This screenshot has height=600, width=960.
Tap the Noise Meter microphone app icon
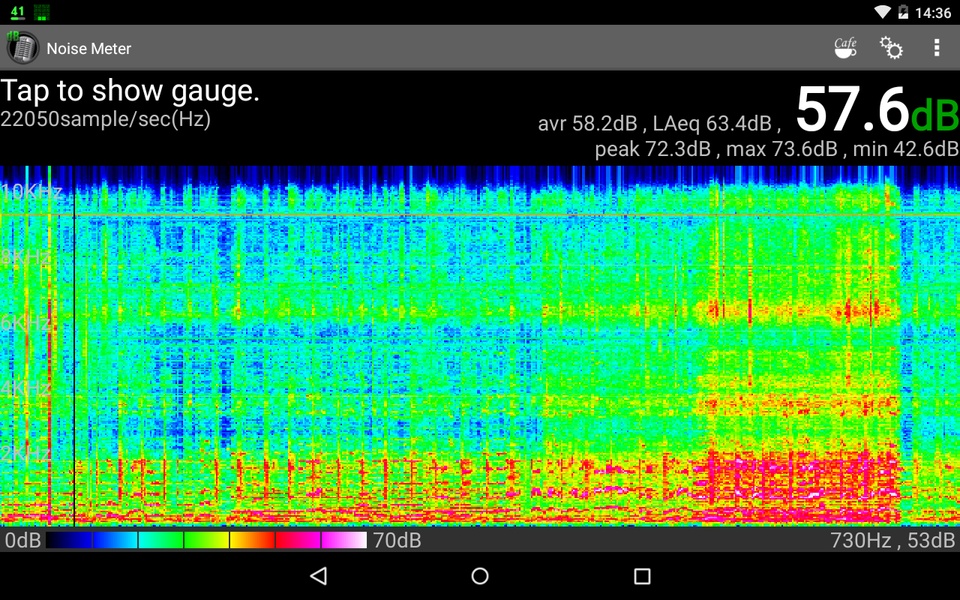coord(23,47)
